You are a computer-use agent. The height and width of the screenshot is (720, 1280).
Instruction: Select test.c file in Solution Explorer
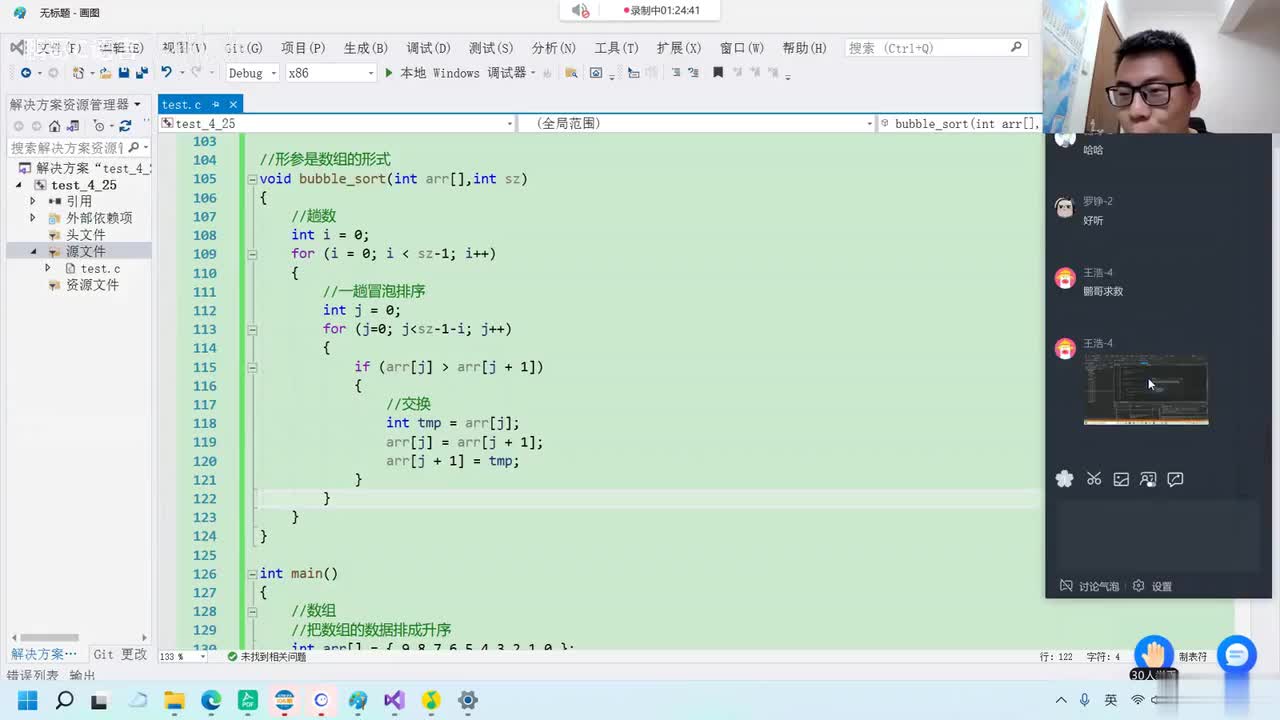tap(100, 268)
